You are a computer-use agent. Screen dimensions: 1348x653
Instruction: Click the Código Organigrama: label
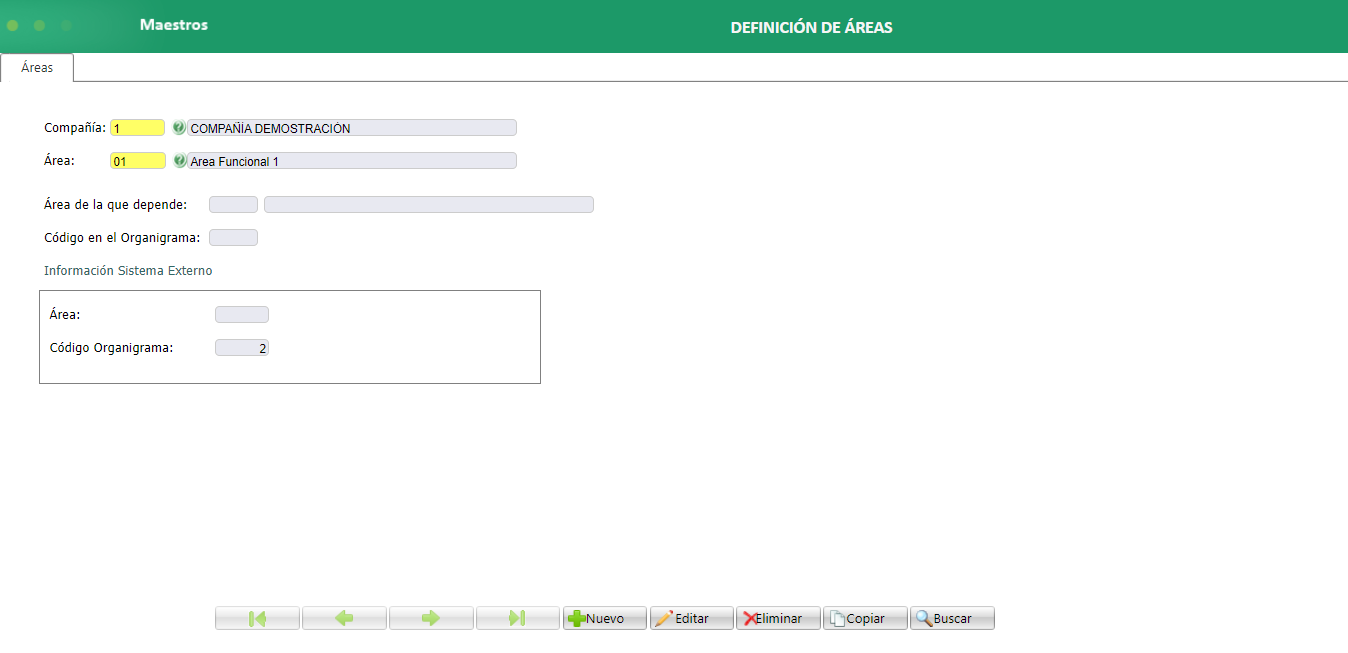point(111,348)
